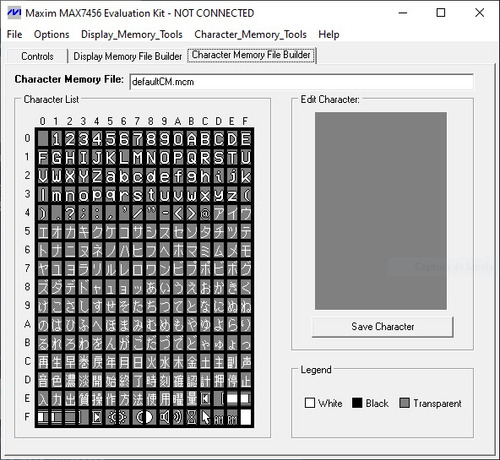500x460 pixels.
Task: Select the speaker icon character in row F
Action: pos(165,417)
